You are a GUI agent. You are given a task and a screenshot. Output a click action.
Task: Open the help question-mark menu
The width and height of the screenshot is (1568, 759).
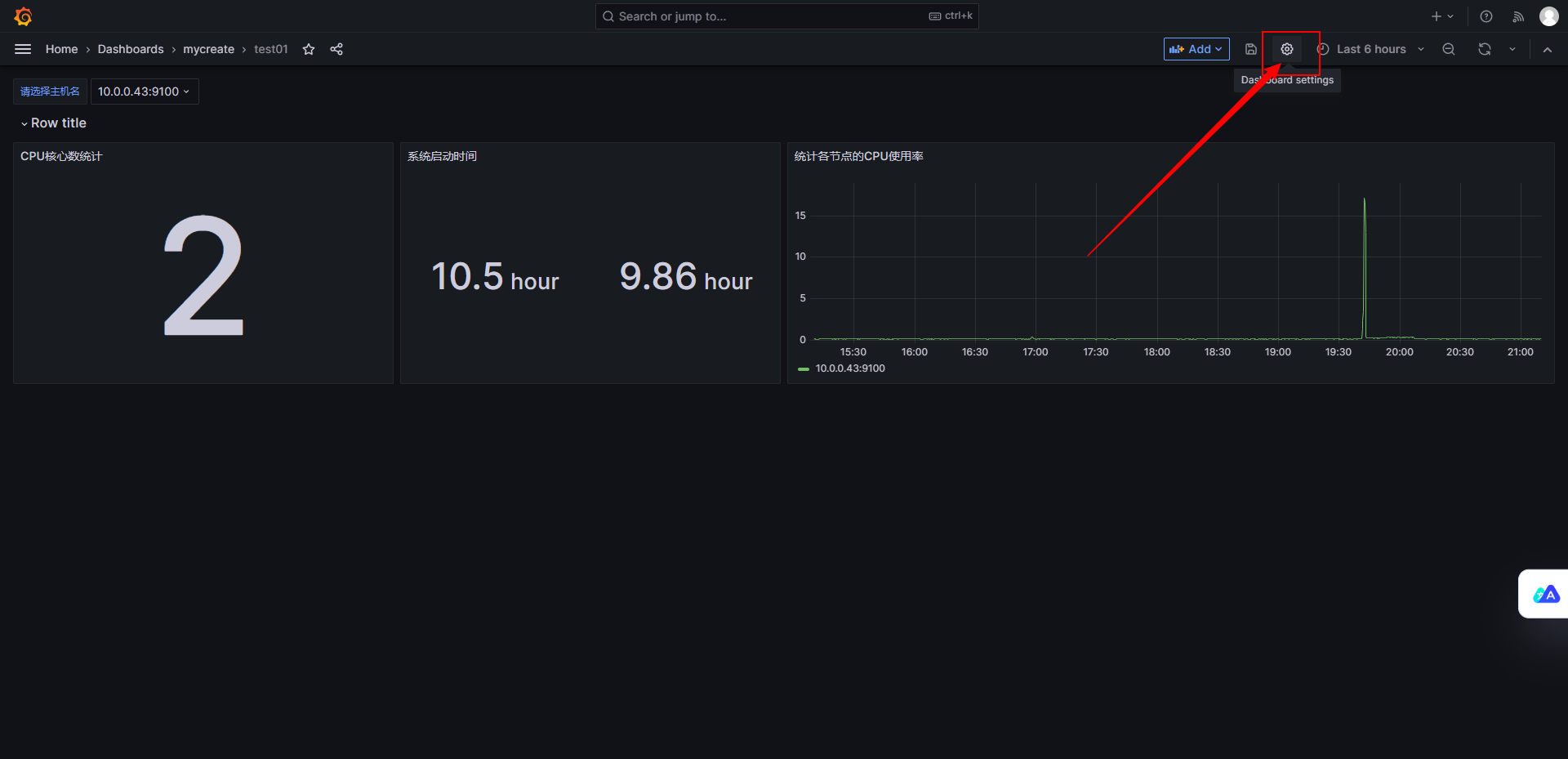coord(1486,16)
